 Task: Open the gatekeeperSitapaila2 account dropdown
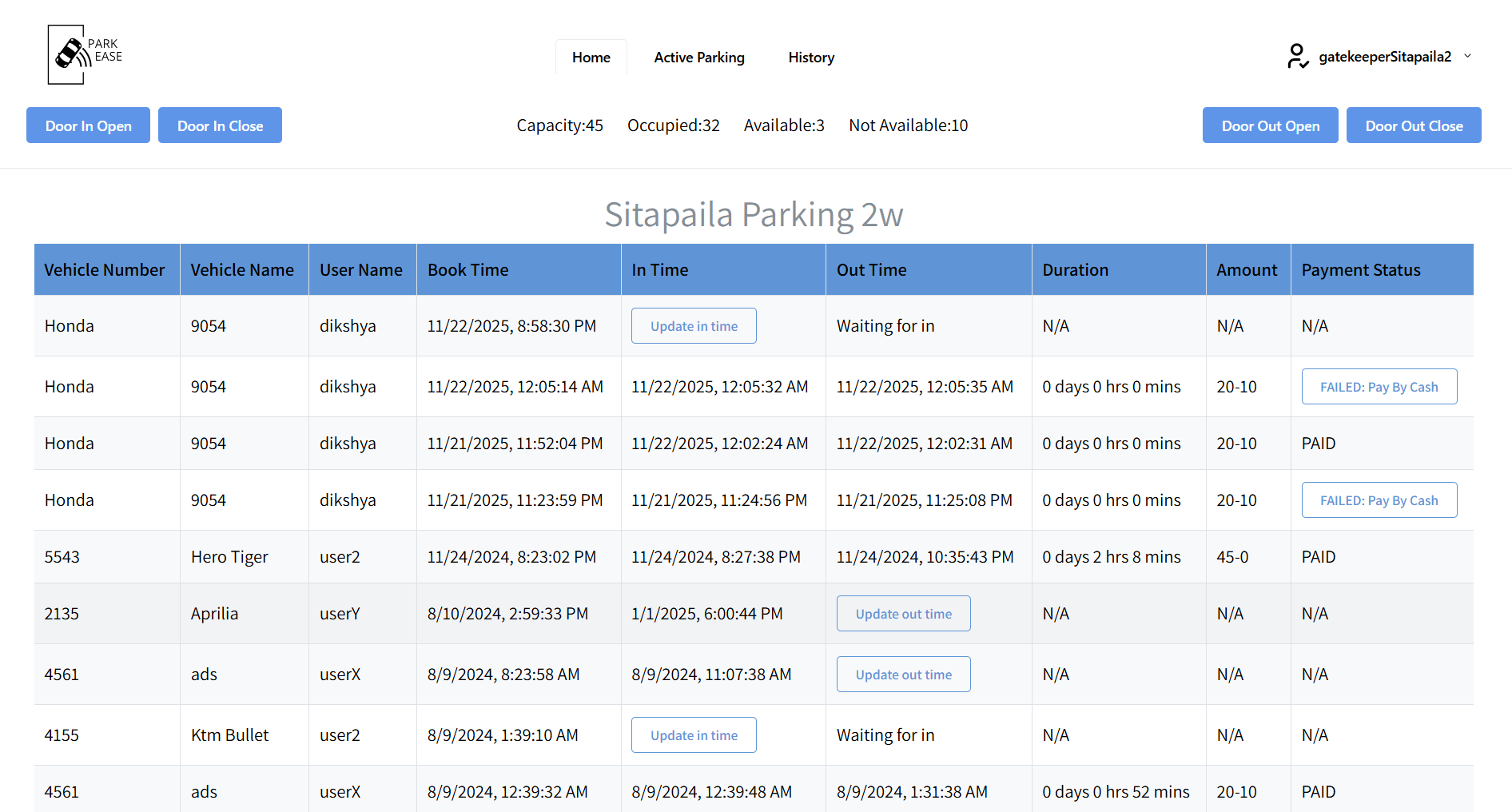point(1469,56)
